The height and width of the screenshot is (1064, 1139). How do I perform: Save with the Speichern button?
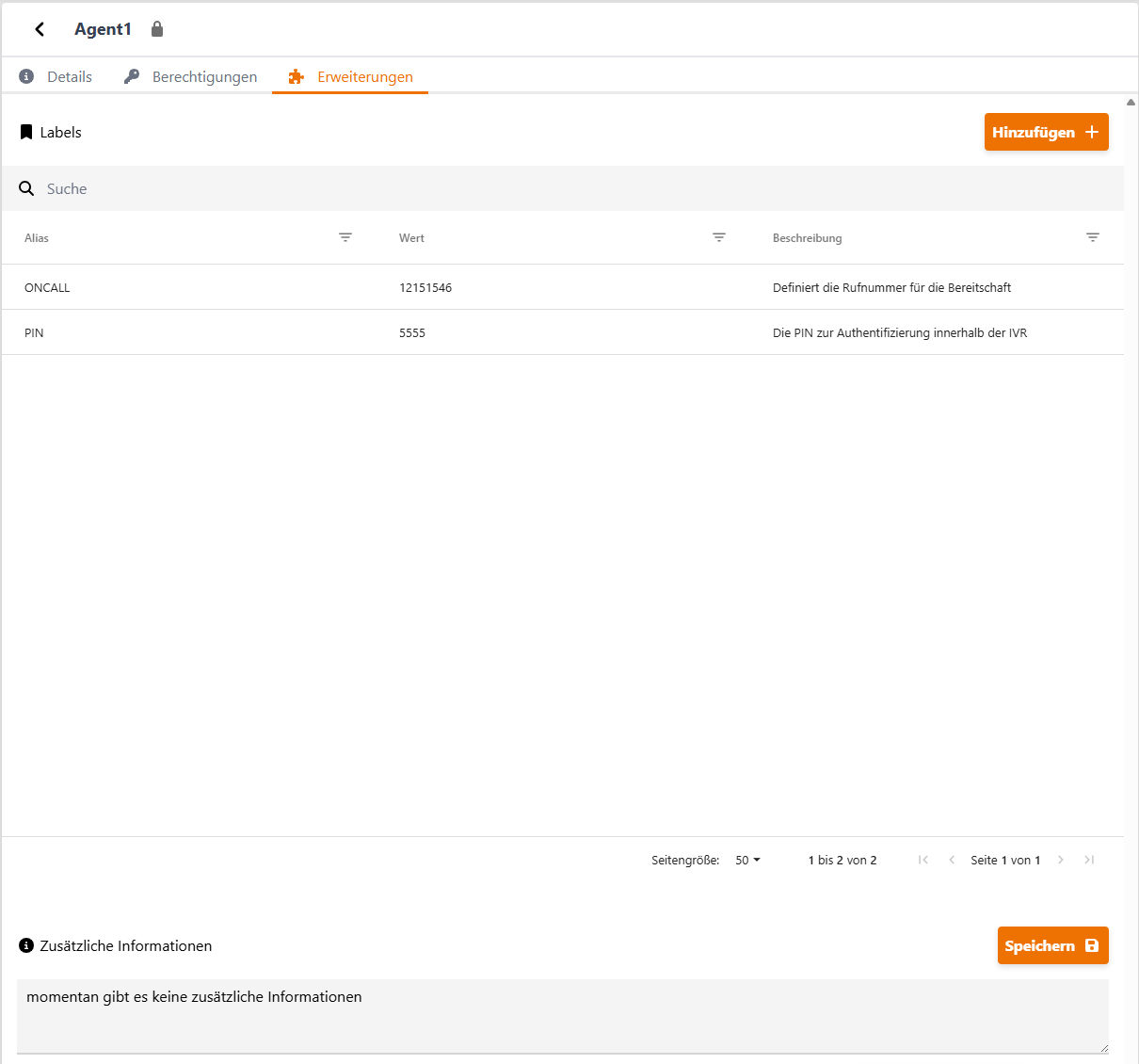(x=1053, y=945)
